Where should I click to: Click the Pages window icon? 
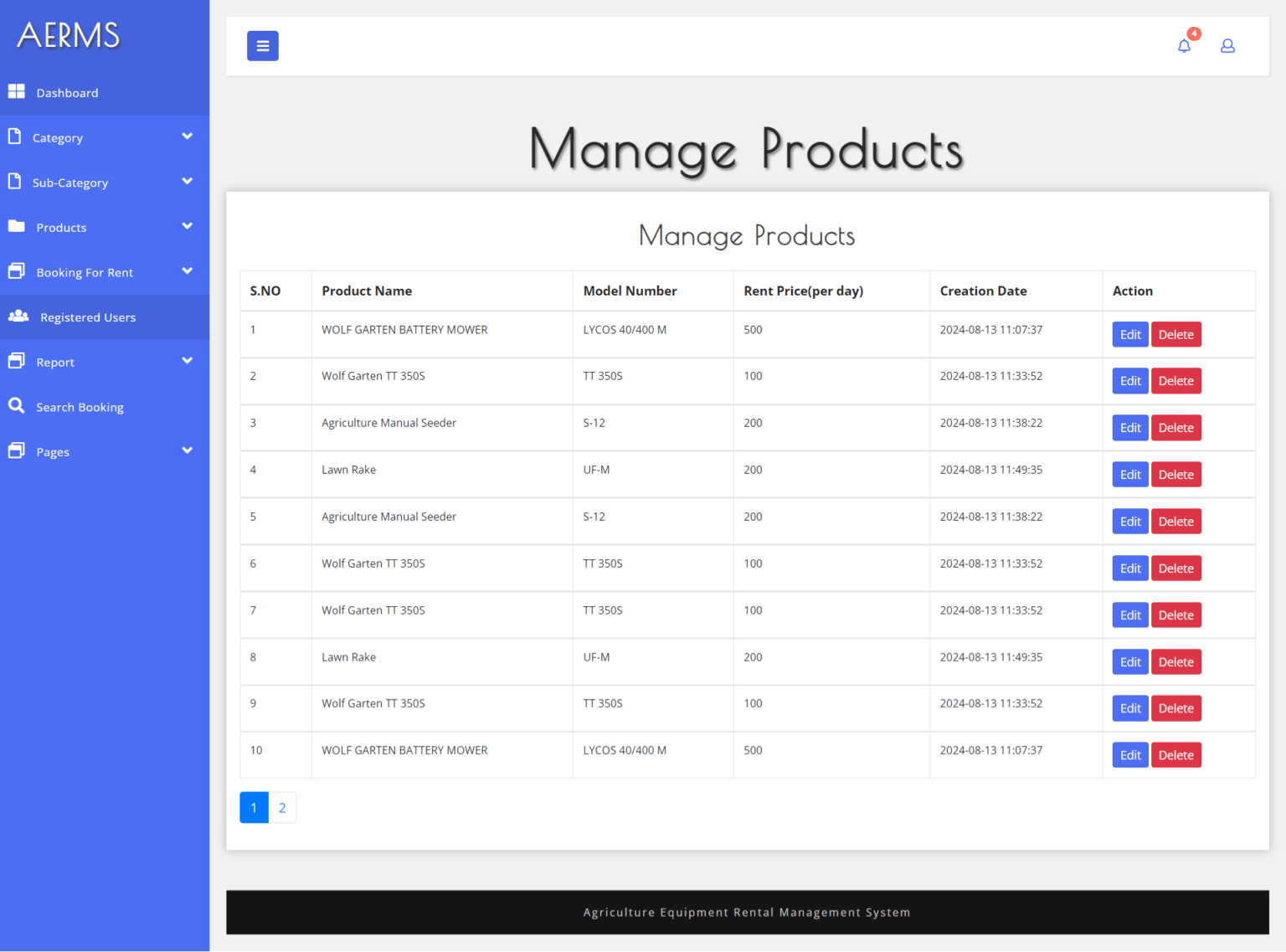pyautogui.click(x=17, y=450)
